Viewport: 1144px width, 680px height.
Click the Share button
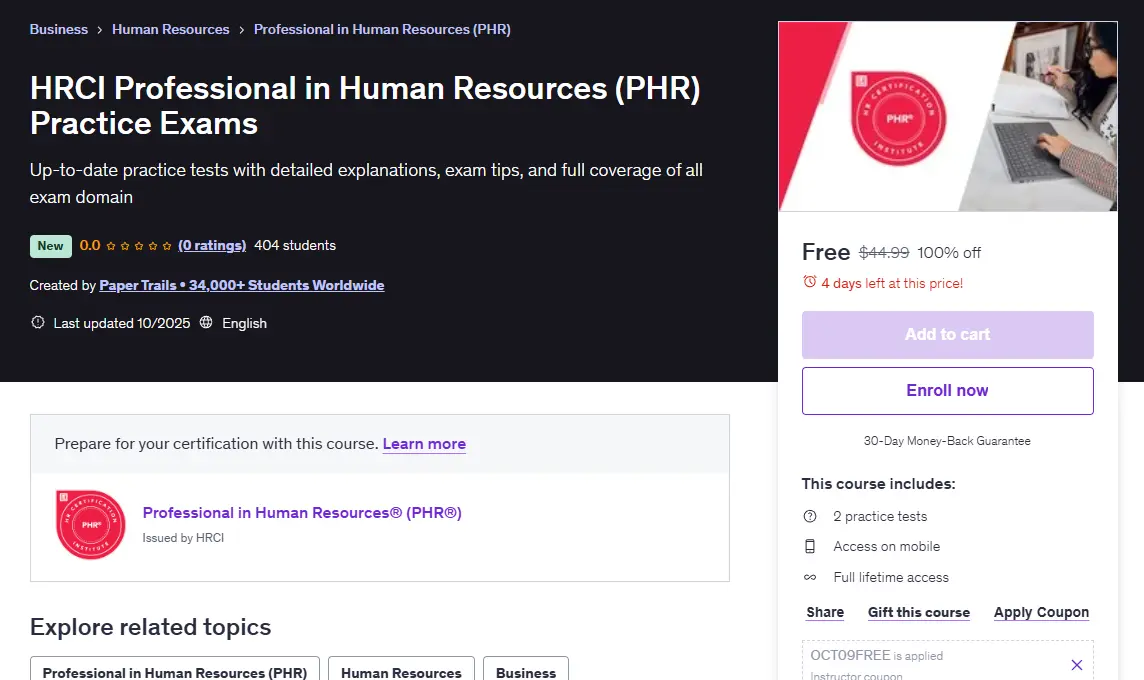tap(825, 612)
